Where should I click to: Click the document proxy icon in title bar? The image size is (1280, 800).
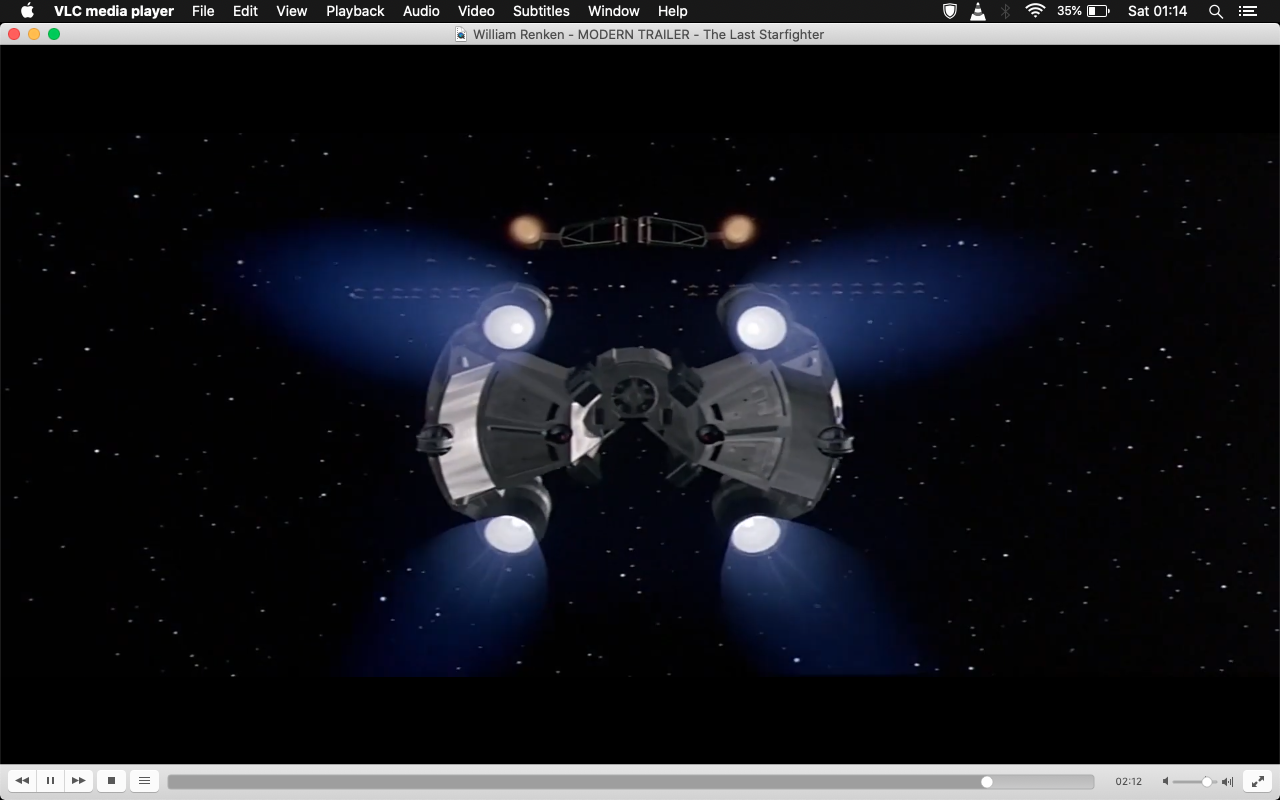[x=461, y=34]
